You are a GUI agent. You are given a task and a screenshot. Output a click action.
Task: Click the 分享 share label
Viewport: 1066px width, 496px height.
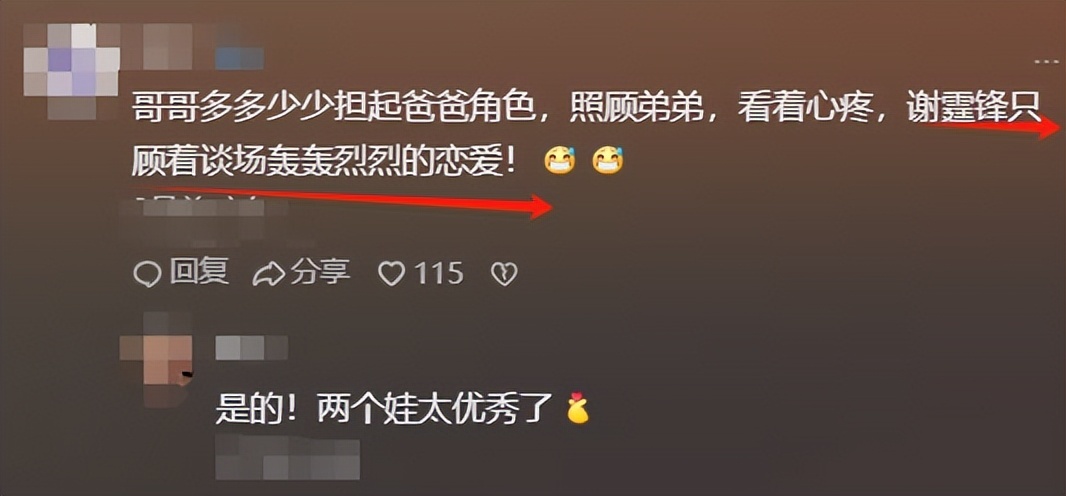click(320, 272)
